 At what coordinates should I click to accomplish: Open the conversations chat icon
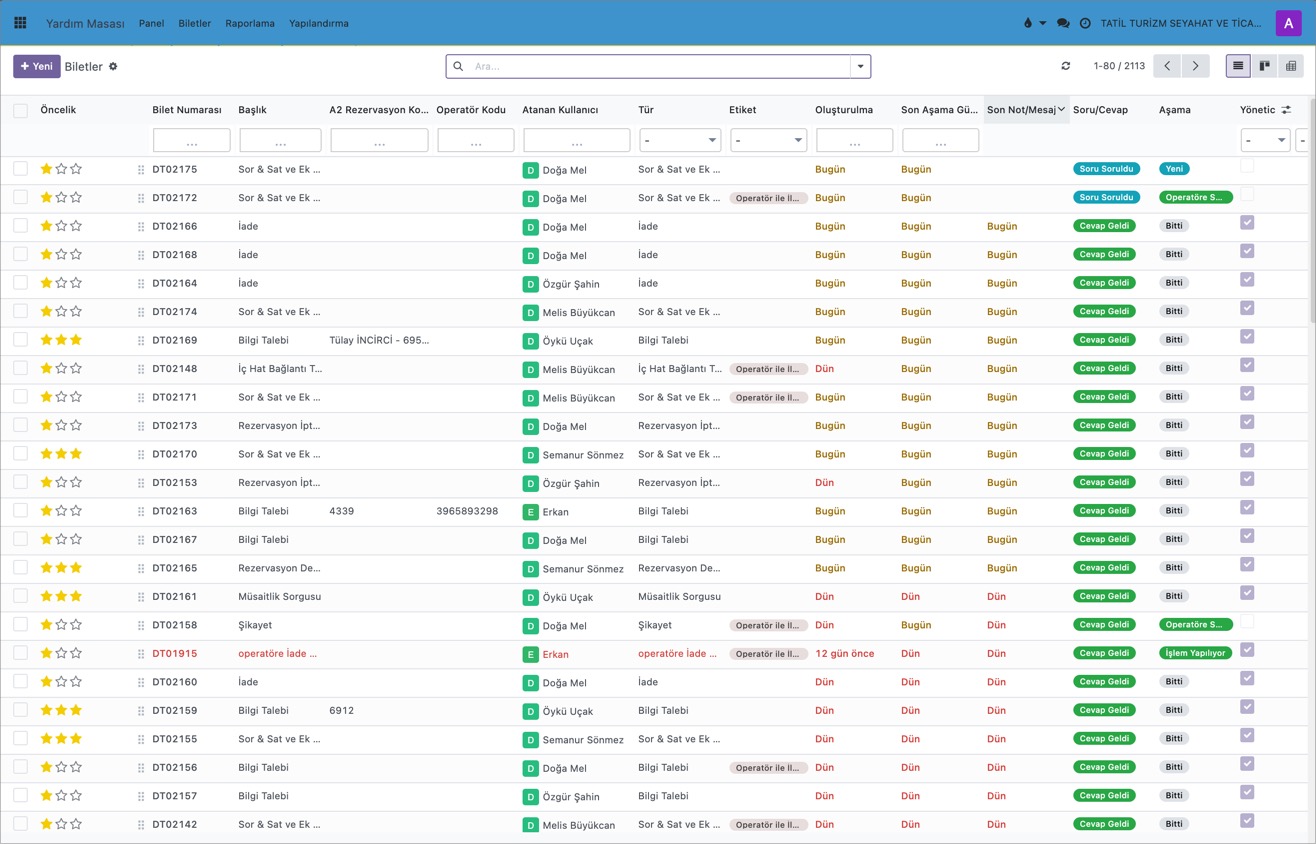click(1063, 23)
